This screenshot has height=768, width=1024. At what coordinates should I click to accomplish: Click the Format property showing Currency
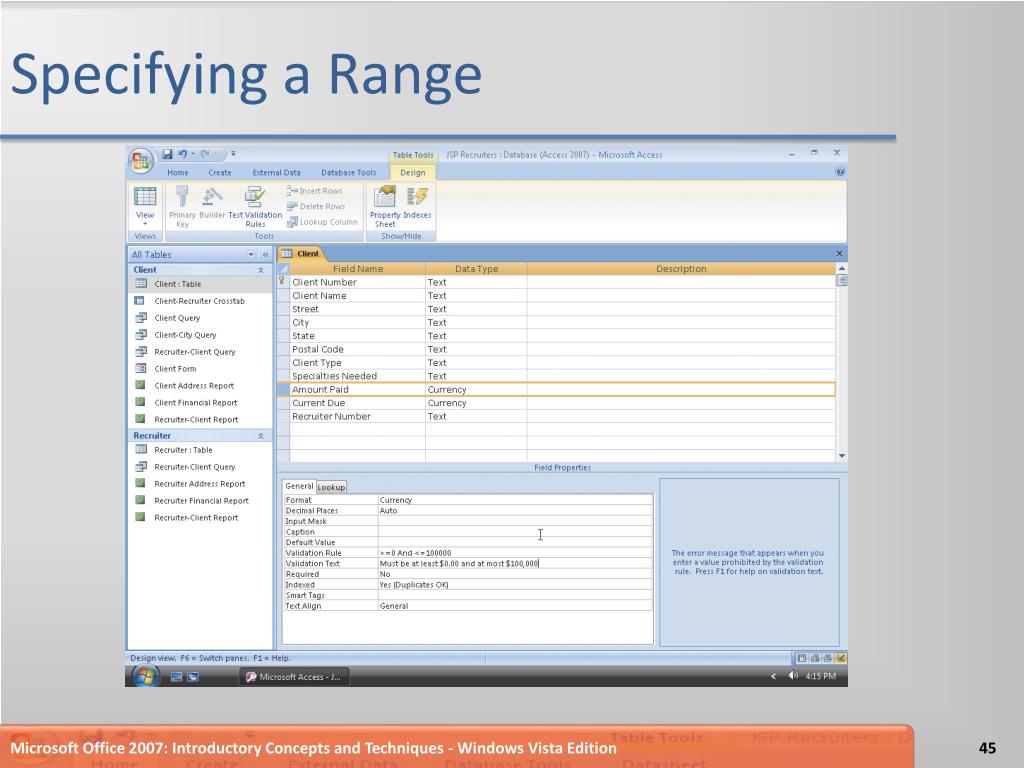tap(515, 500)
